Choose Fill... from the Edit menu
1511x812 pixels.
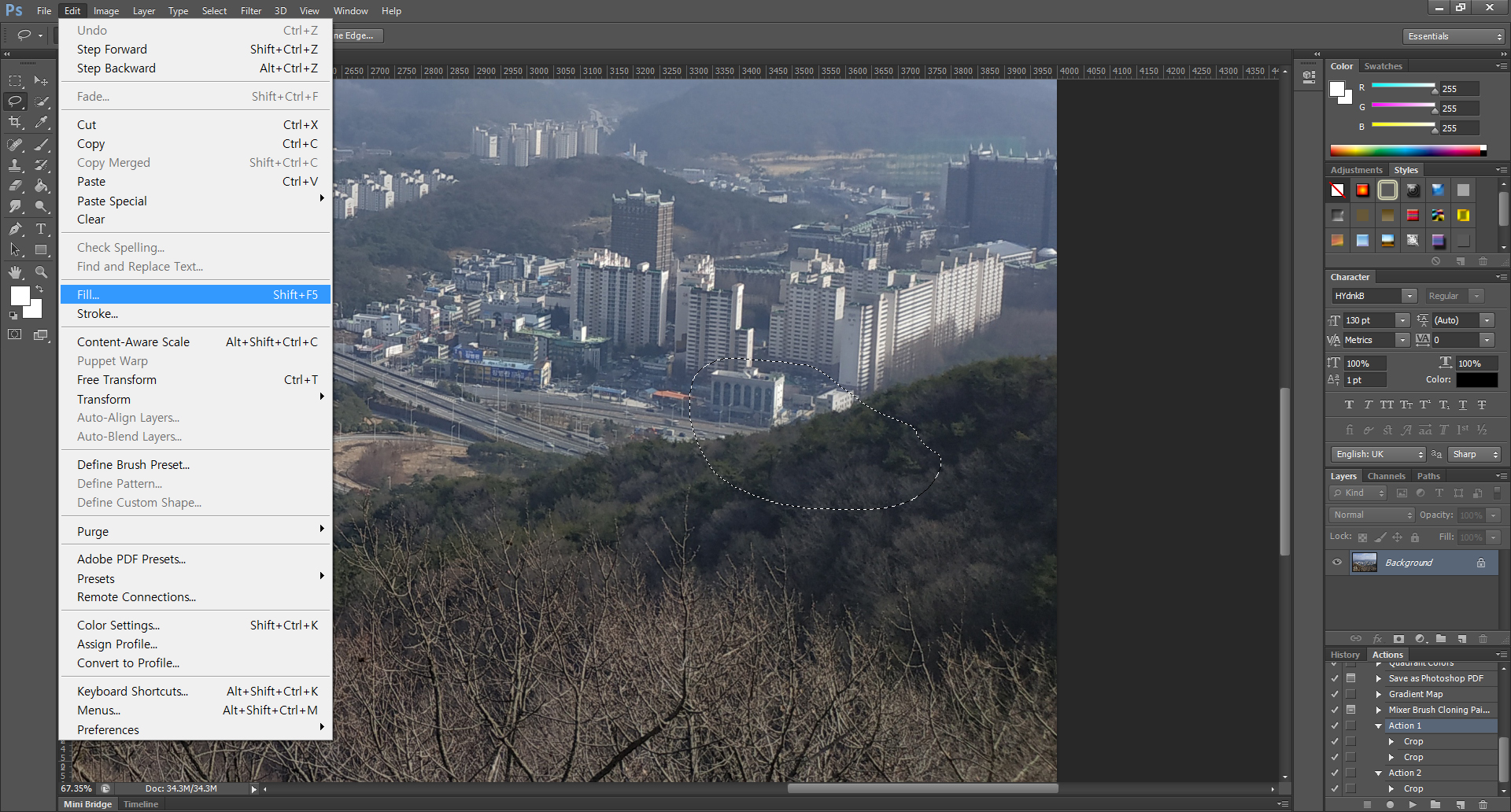tap(195, 294)
